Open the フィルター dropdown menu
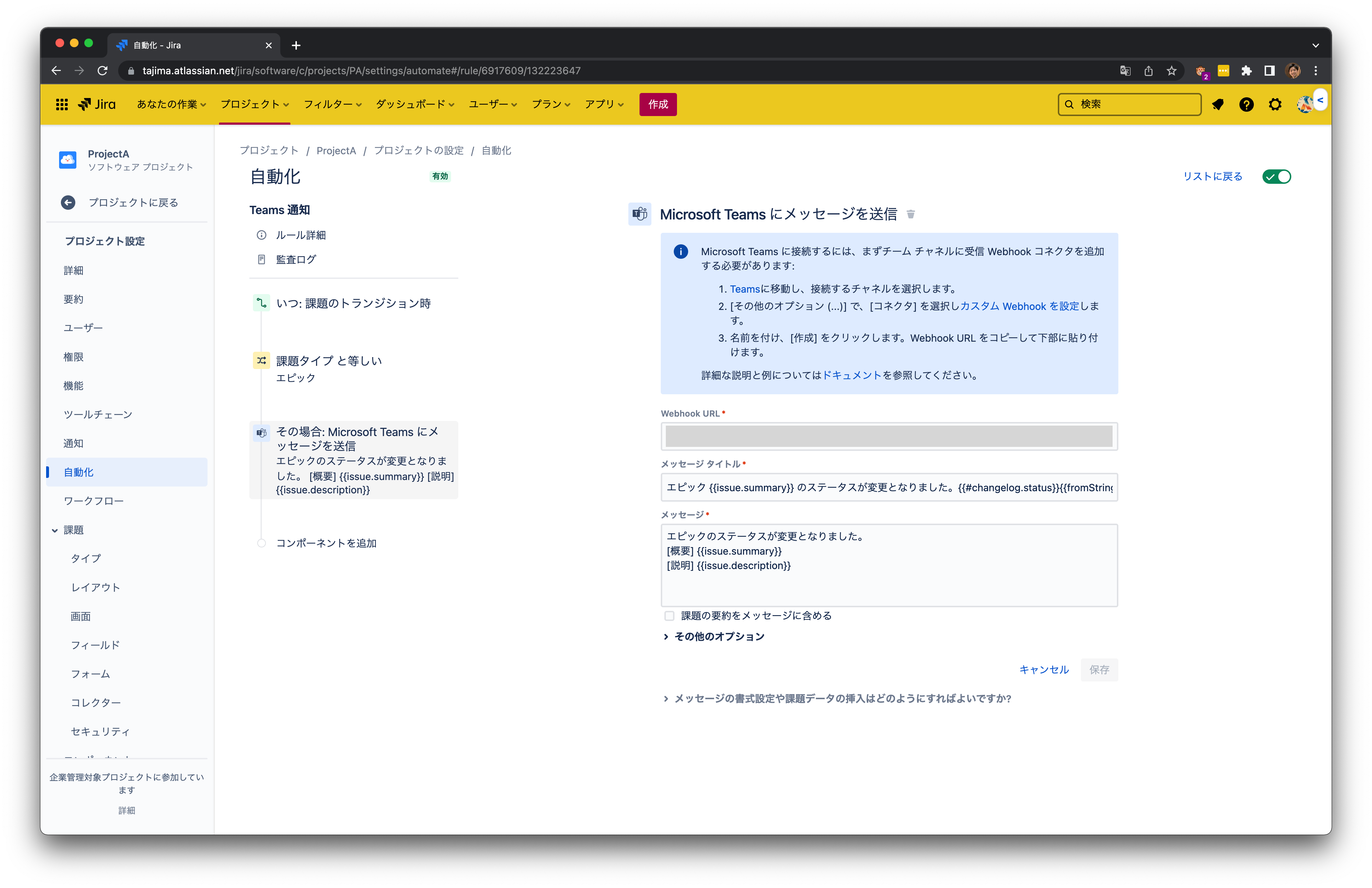This screenshot has height=888, width=1372. pyautogui.click(x=333, y=105)
